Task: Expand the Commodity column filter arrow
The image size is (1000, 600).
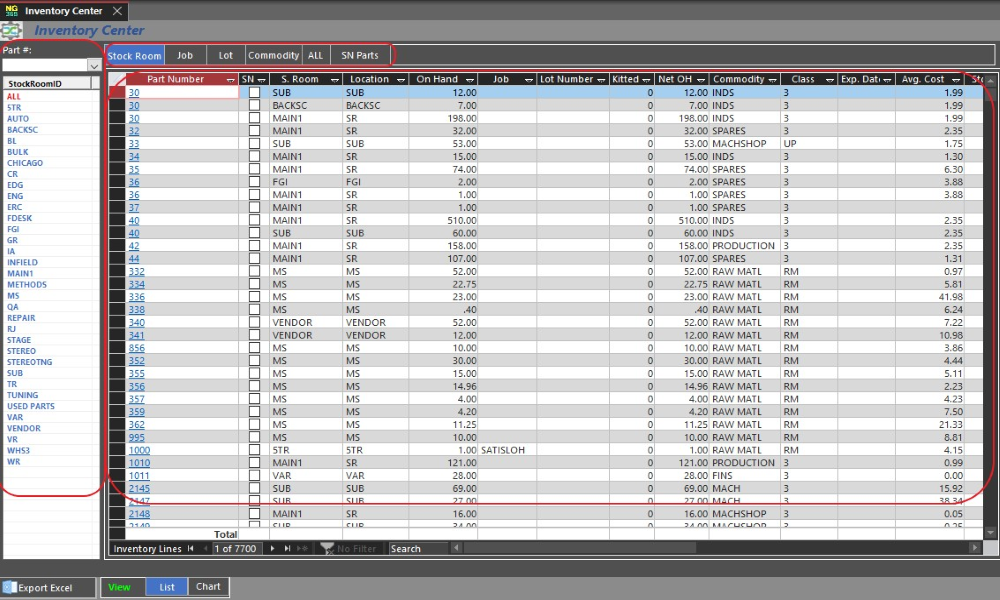Action: [772, 79]
